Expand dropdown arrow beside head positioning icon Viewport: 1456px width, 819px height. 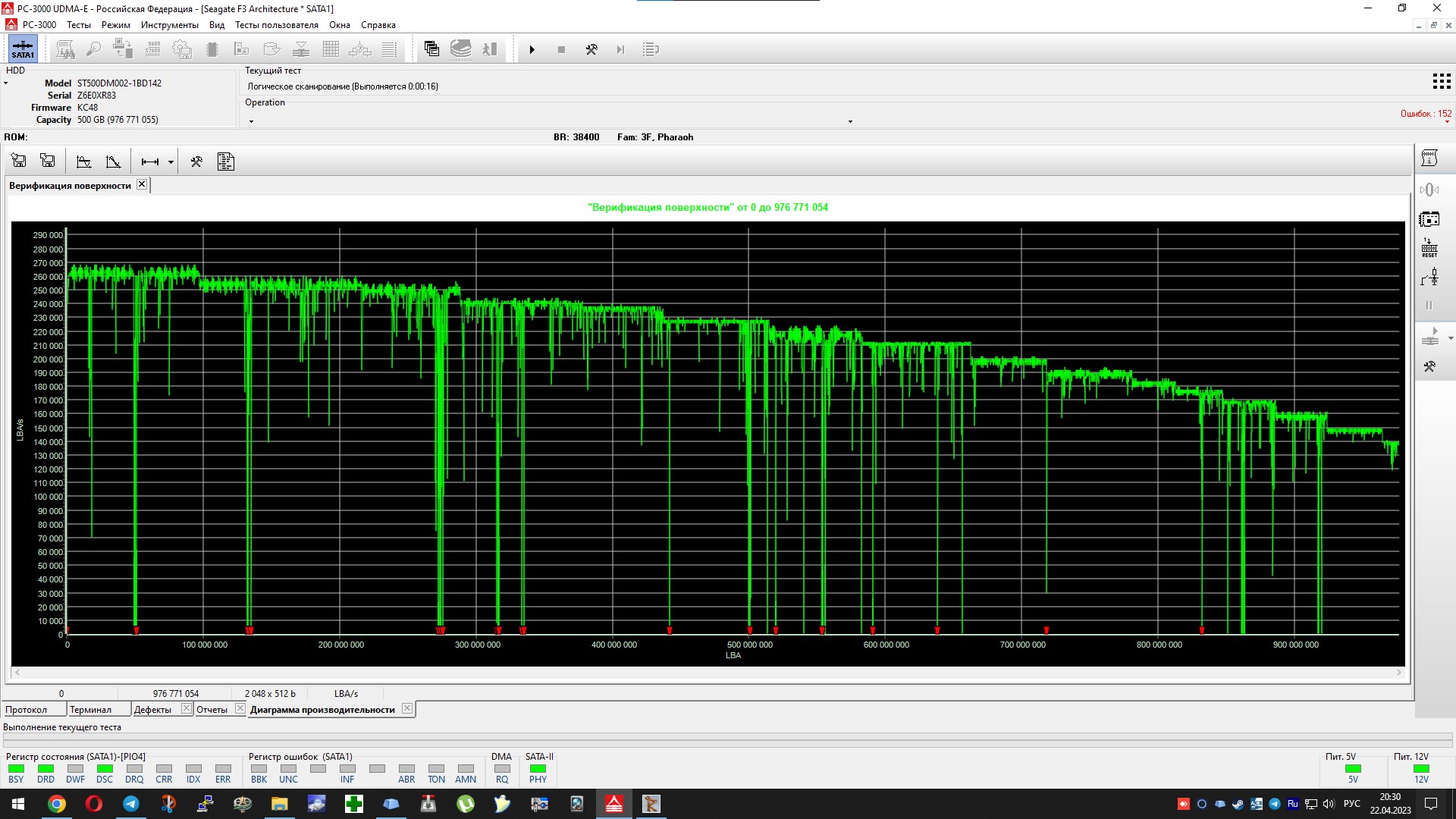[x=1450, y=338]
